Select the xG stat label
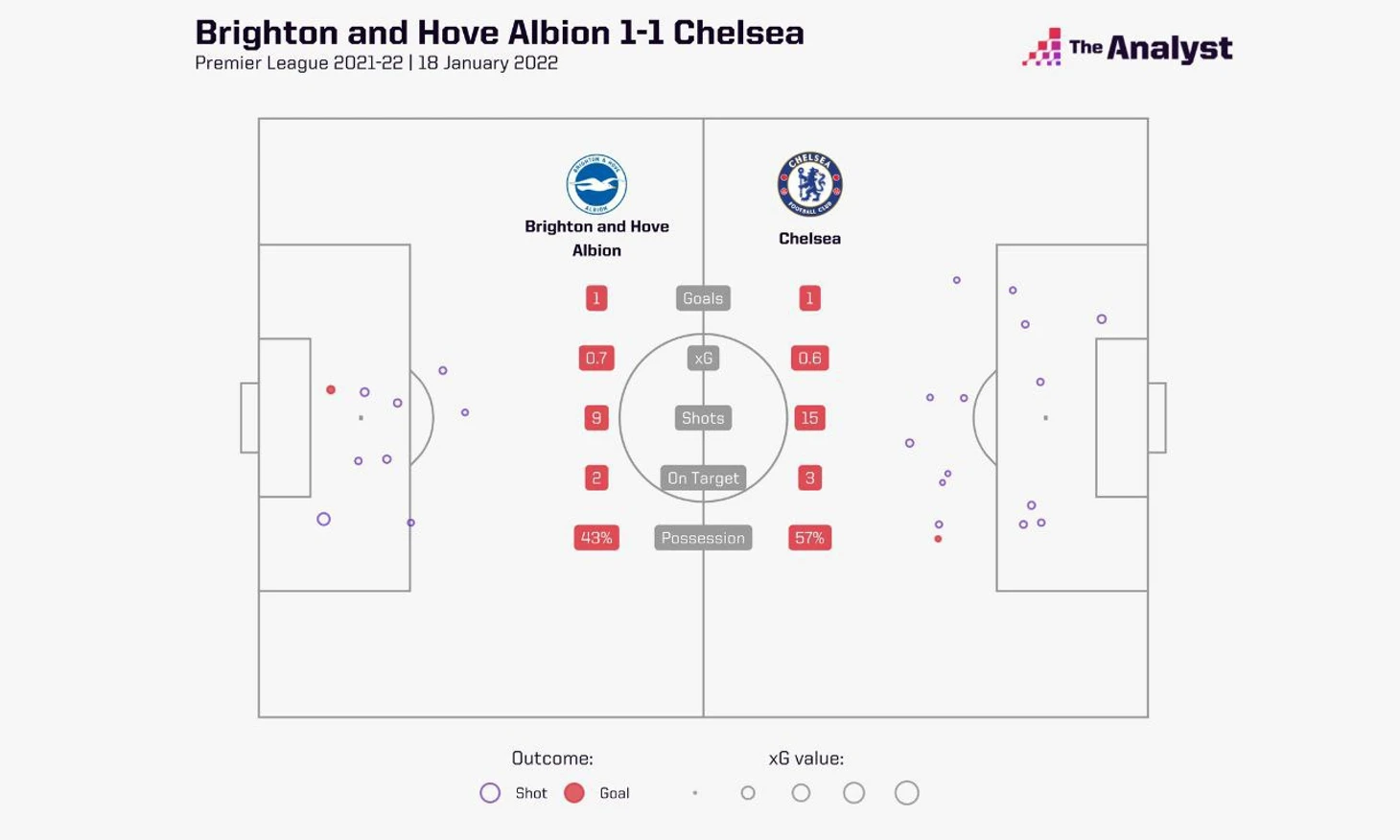This screenshot has width=1400, height=840. click(703, 359)
